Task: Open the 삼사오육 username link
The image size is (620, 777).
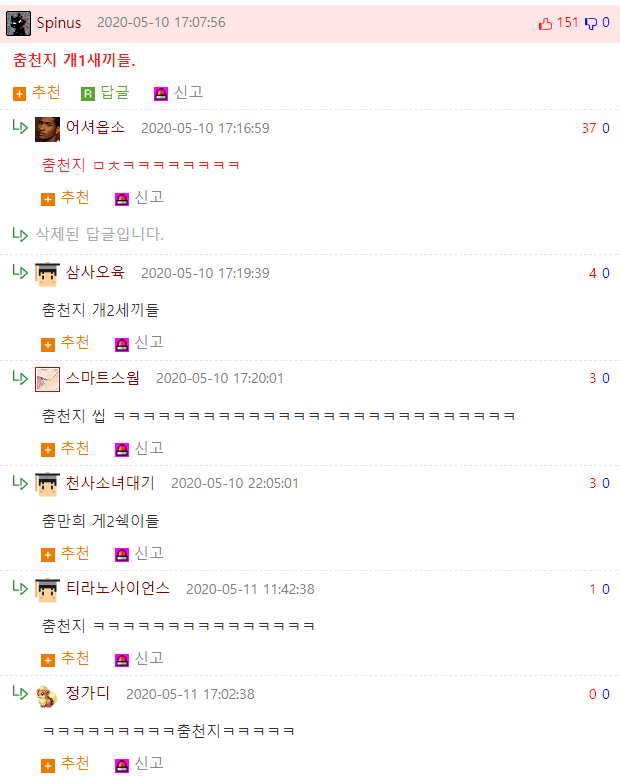Action: [95, 272]
